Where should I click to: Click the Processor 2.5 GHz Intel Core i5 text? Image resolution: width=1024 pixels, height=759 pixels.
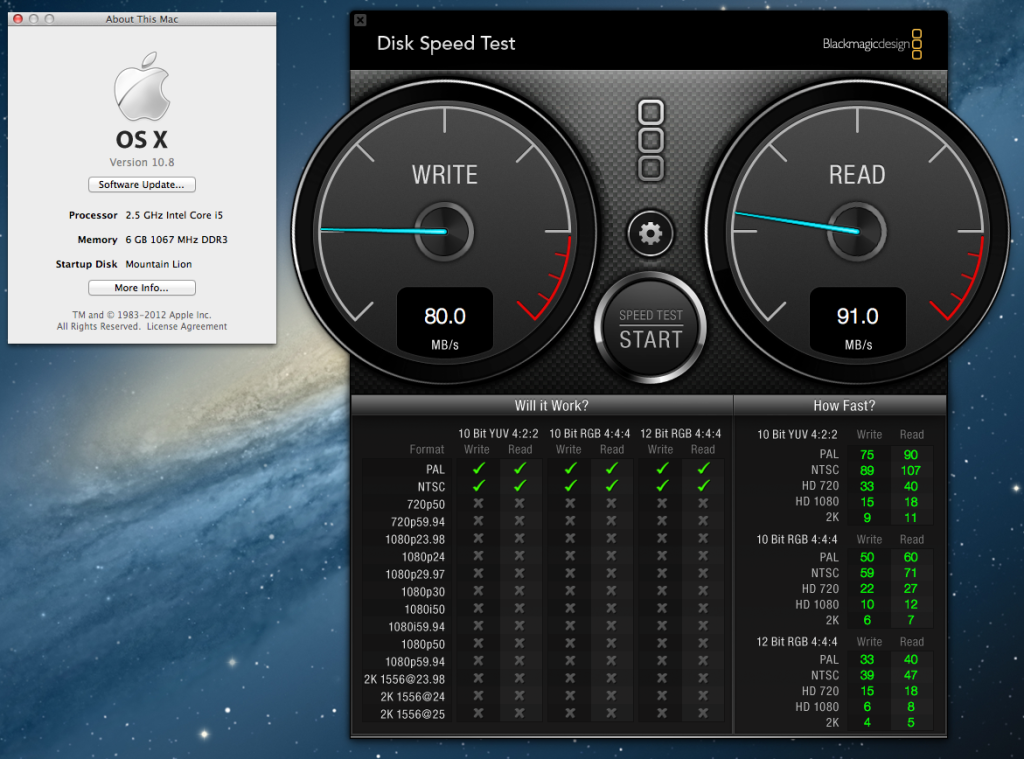(146, 215)
